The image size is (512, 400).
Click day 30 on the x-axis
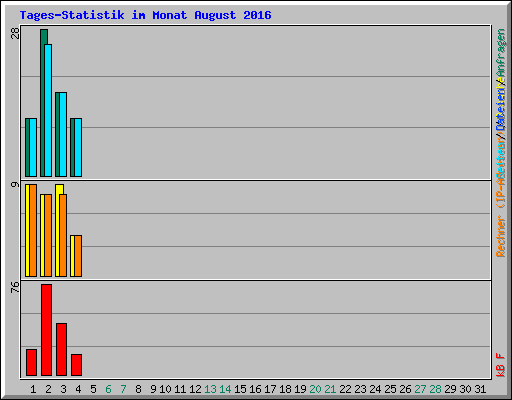click(x=465, y=389)
